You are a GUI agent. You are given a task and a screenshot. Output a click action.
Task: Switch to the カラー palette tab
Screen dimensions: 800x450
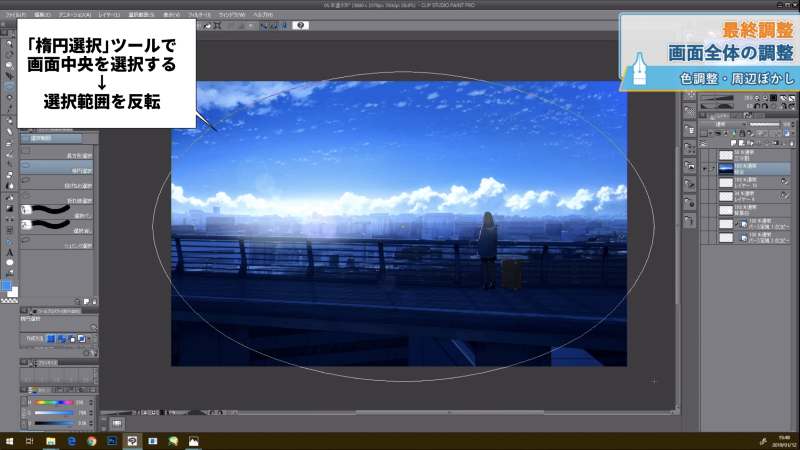(x=40, y=390)
